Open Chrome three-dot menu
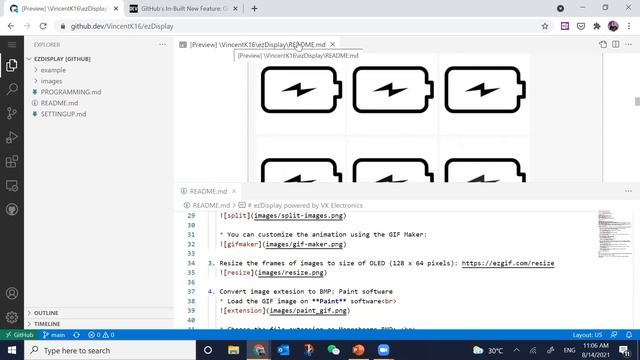Image resolution: width=640 pixels, height=360 pixels. point(629,26)
